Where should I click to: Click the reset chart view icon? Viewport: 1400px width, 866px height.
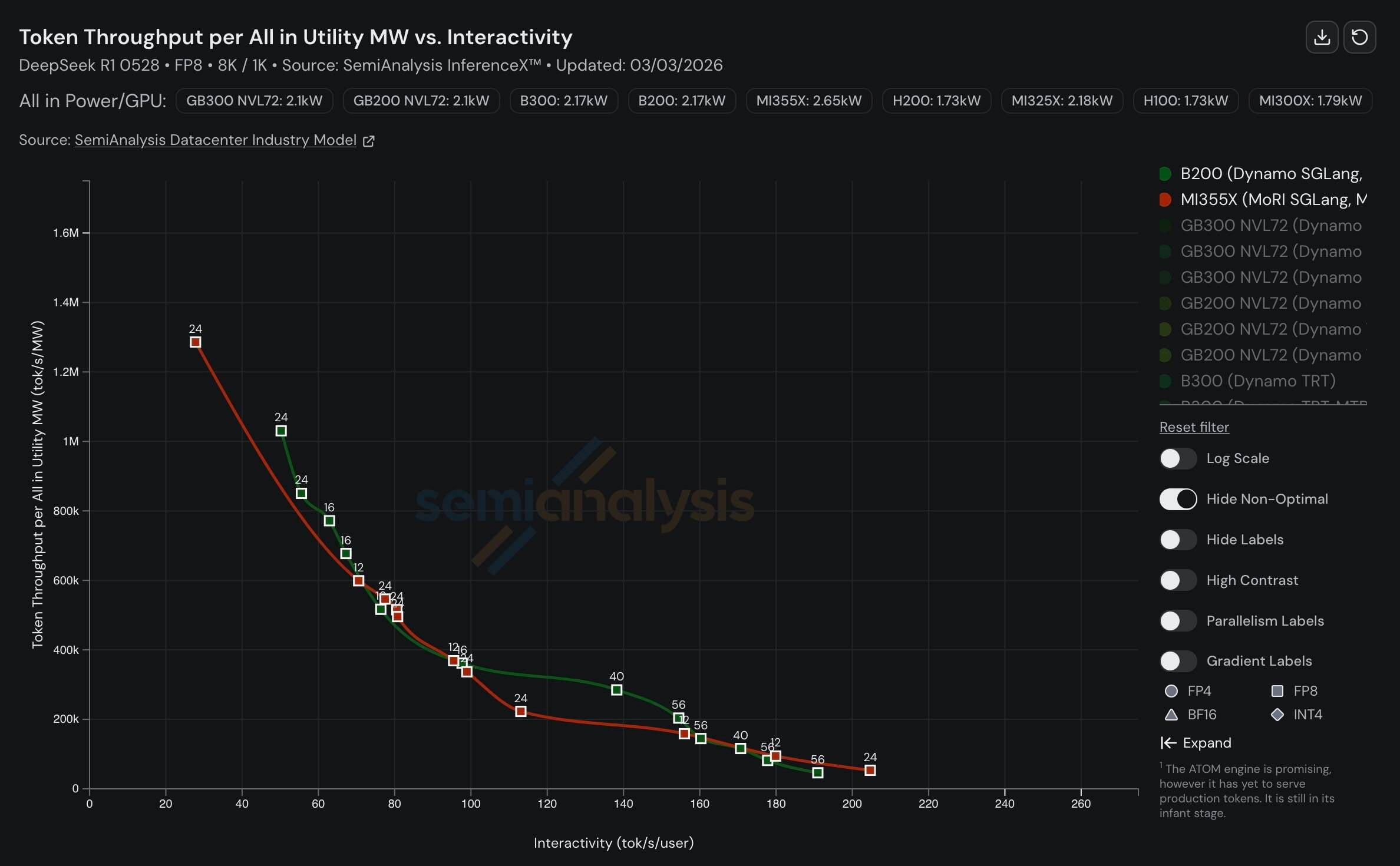coord(1359,37)
